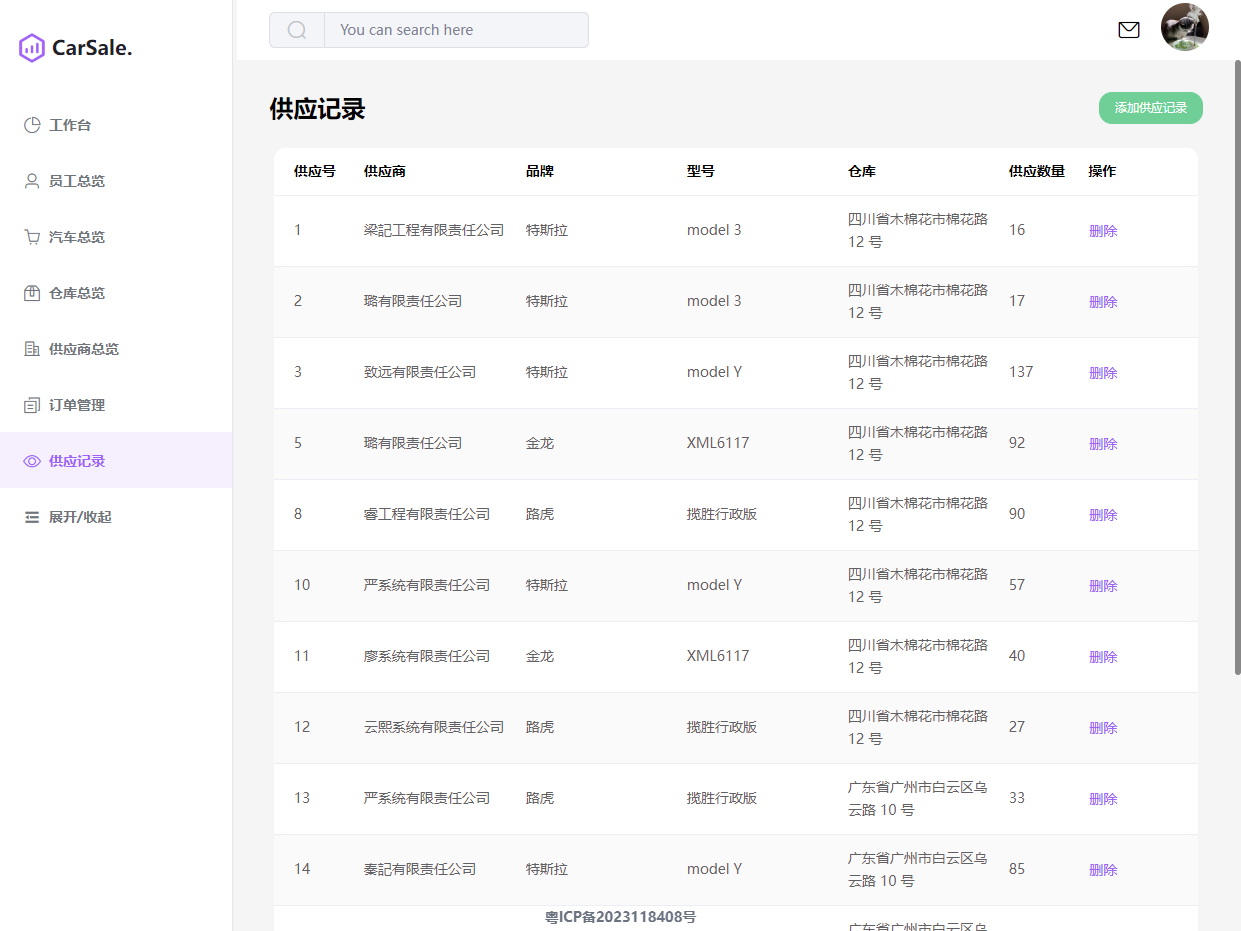The height and width of the screenshot is (931, 1241).
Task: Click the 供应数量 column header
Action: (x=1037, y=172)
